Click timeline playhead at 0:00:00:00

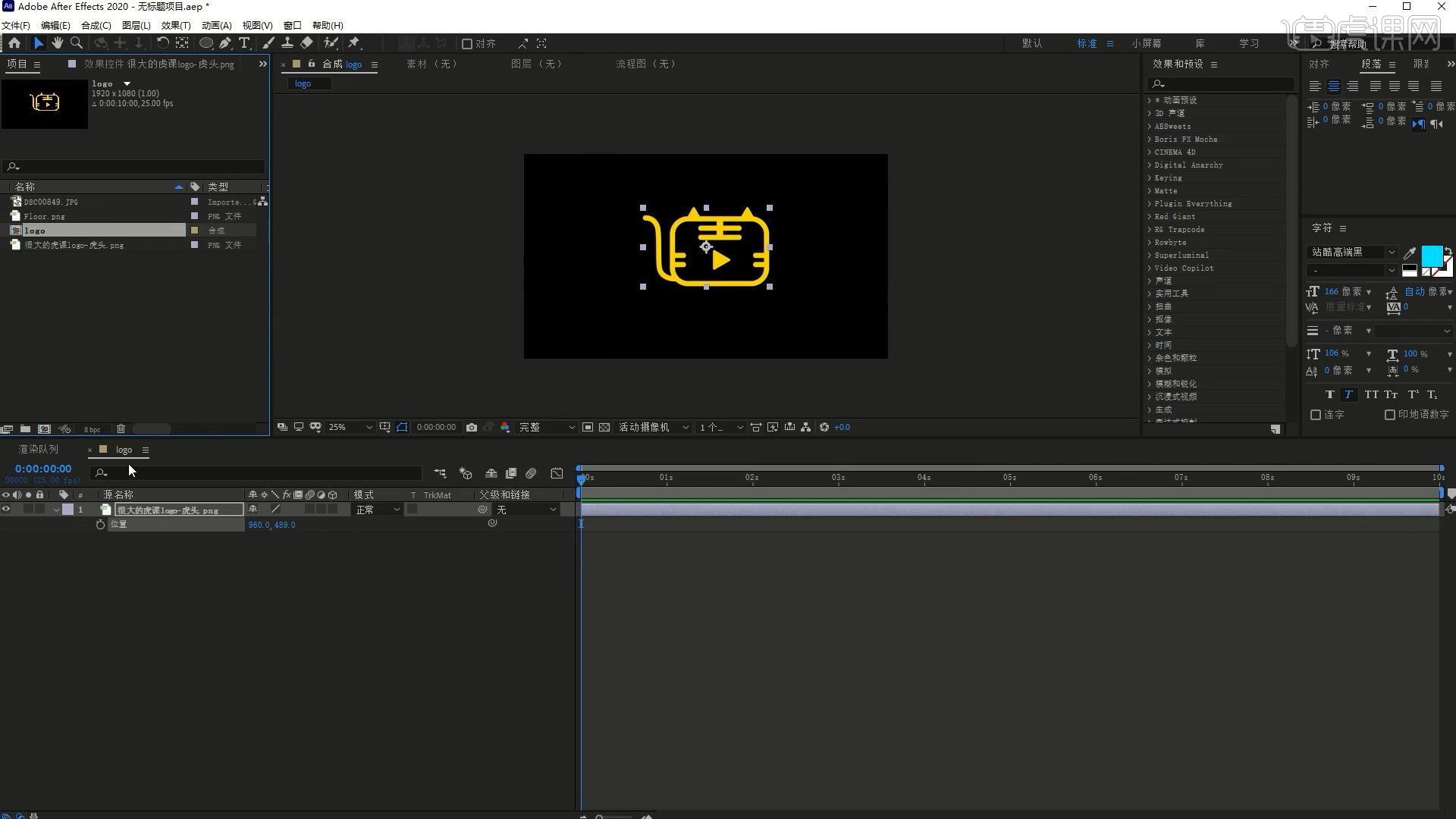(x=581, y=477)
